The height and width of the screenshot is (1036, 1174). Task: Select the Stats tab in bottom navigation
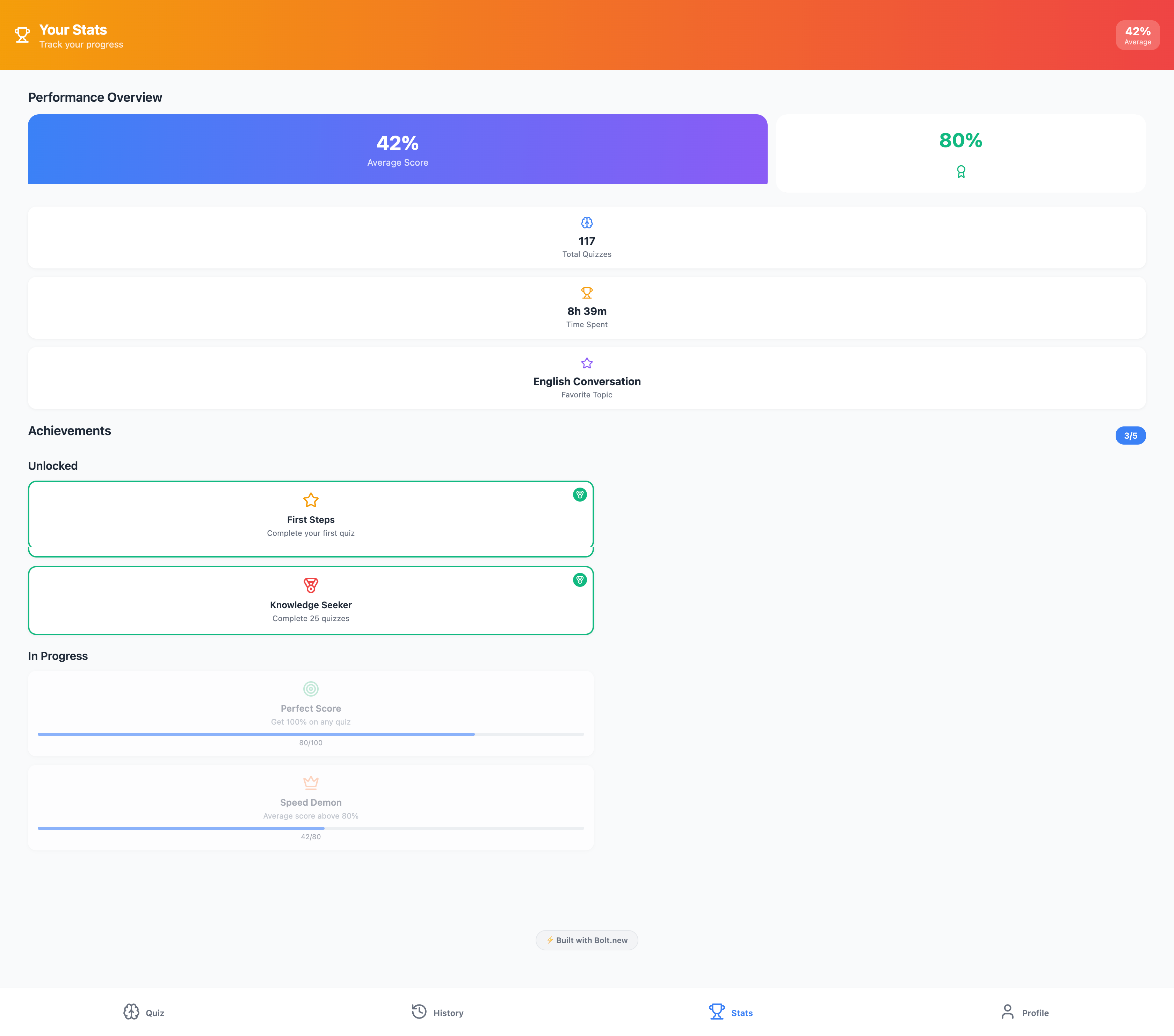click(x=731, y=1013)
